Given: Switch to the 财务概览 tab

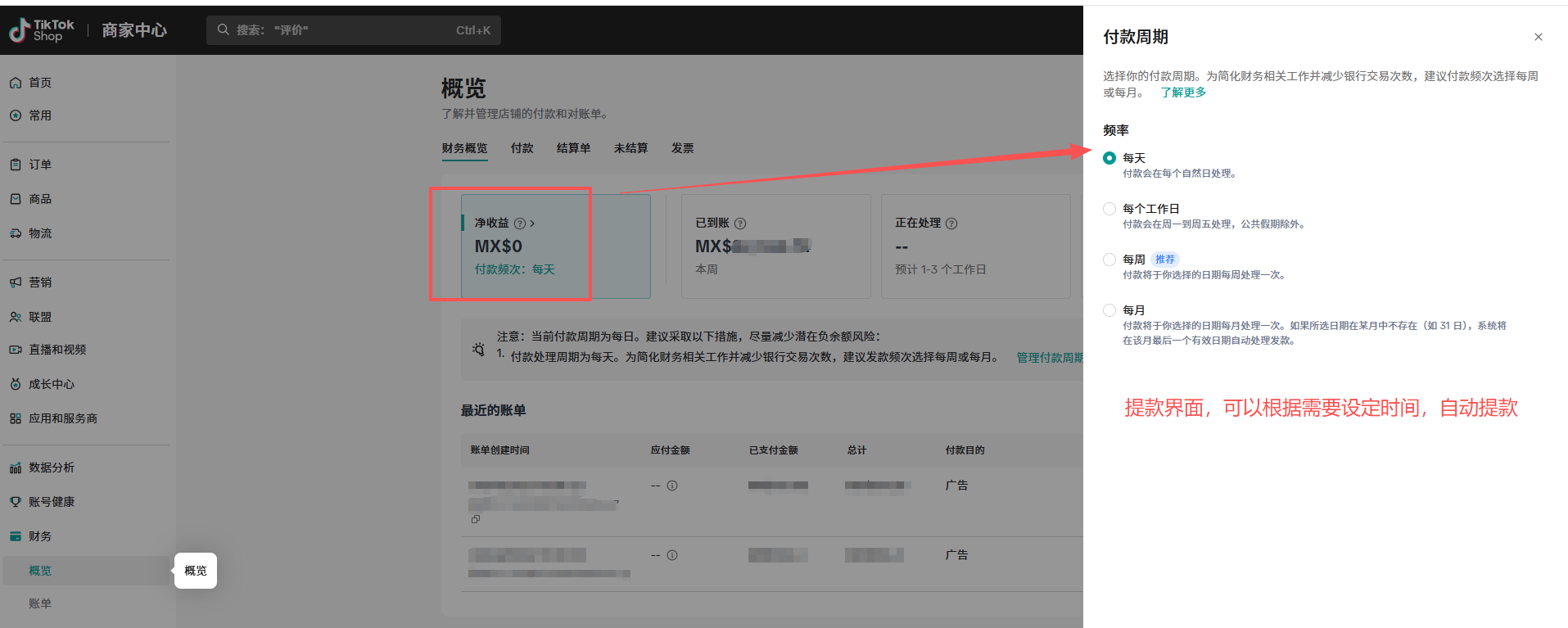Looking at the screenshot, I should click(x=464, y=148).
